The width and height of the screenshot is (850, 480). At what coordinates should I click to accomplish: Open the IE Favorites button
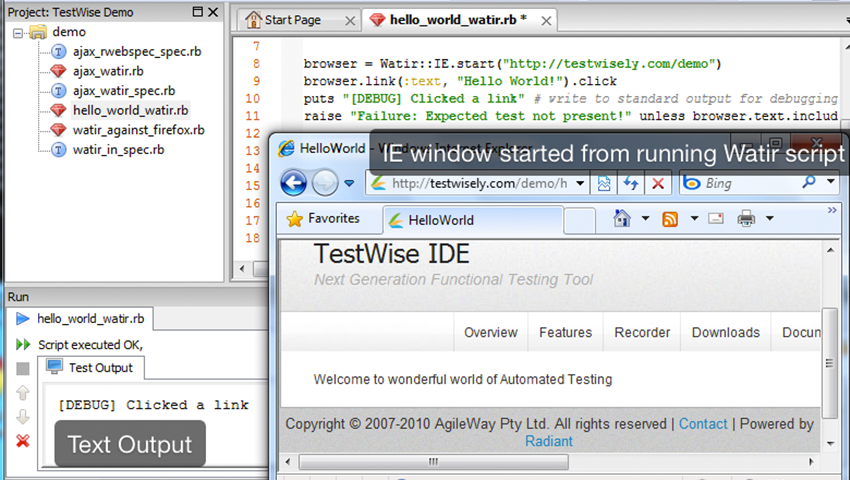(x=322, y=219)
